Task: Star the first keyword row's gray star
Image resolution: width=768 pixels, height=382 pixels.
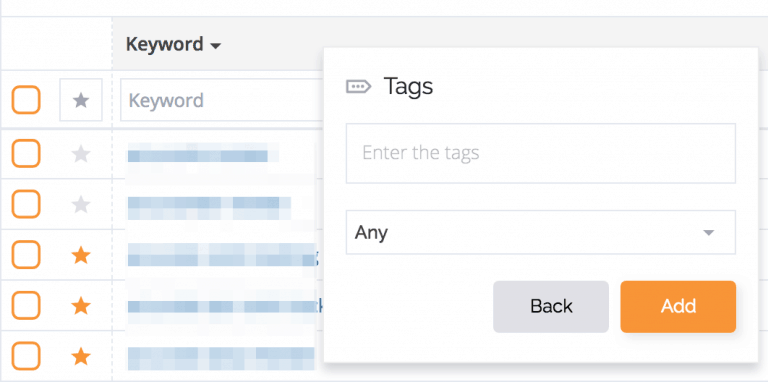Action: pyautogui.click(x=81, y=154)
